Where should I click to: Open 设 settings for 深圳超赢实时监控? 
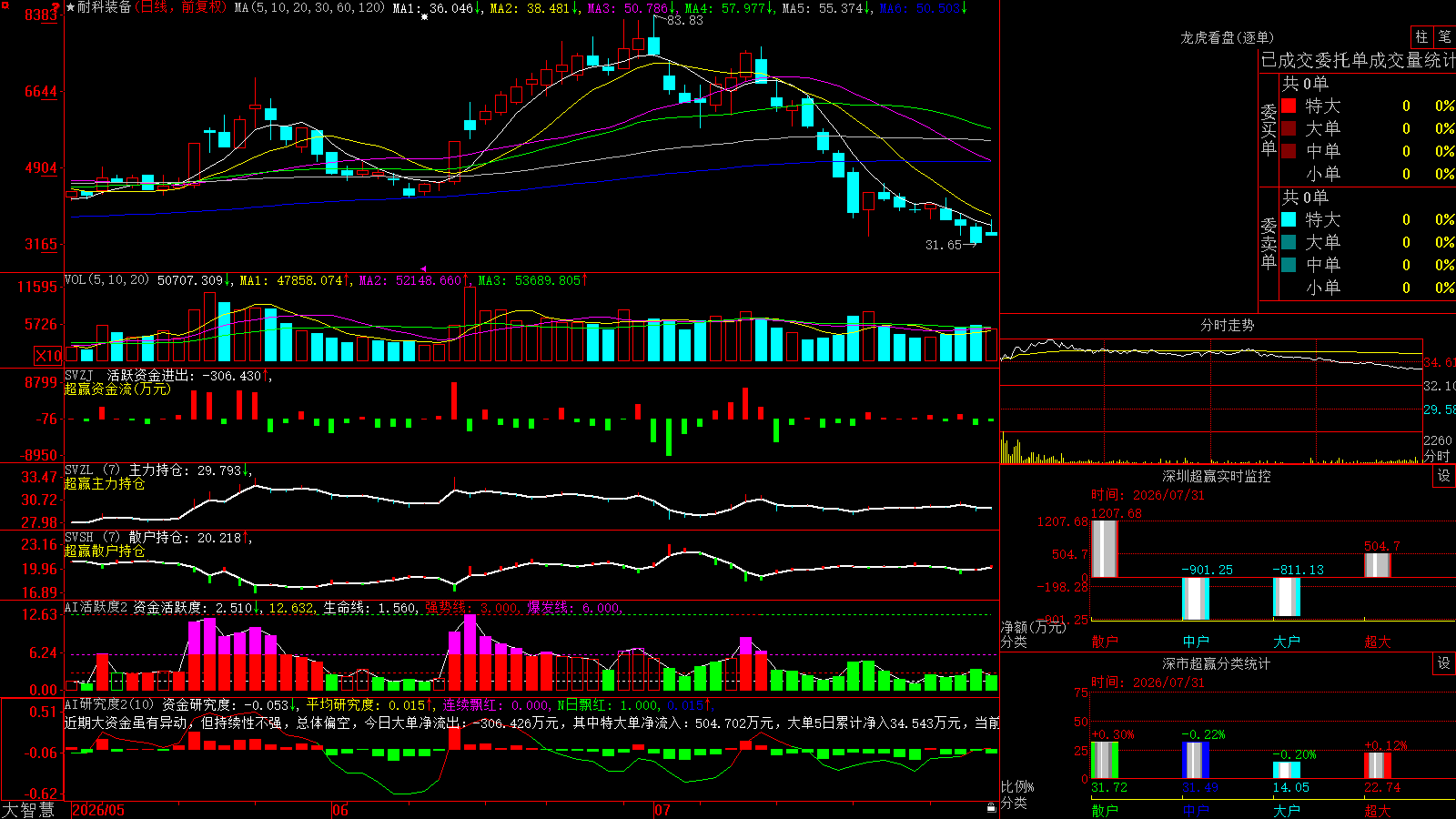1444,476
